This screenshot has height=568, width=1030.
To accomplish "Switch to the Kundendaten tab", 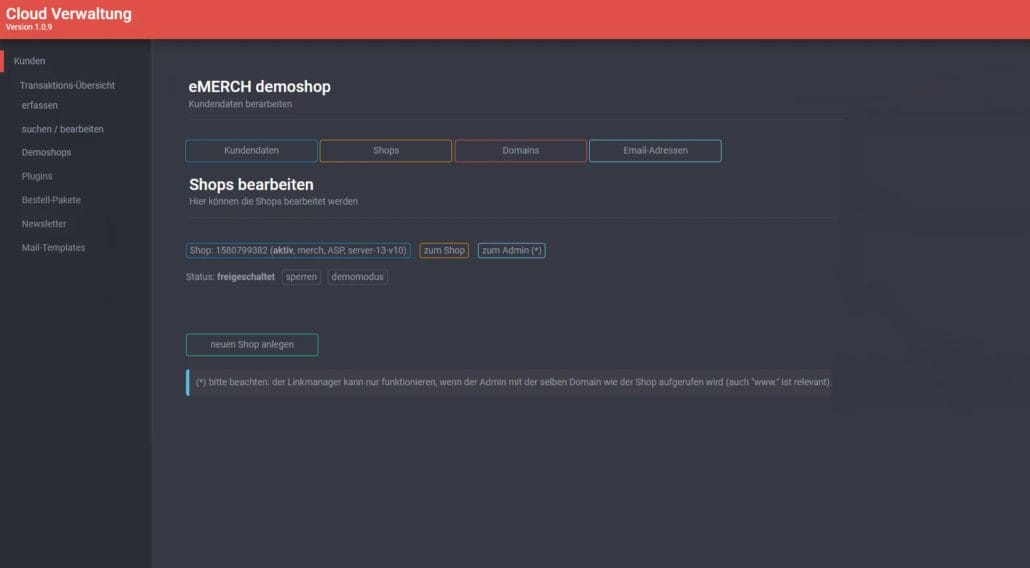I will (251, 151).
